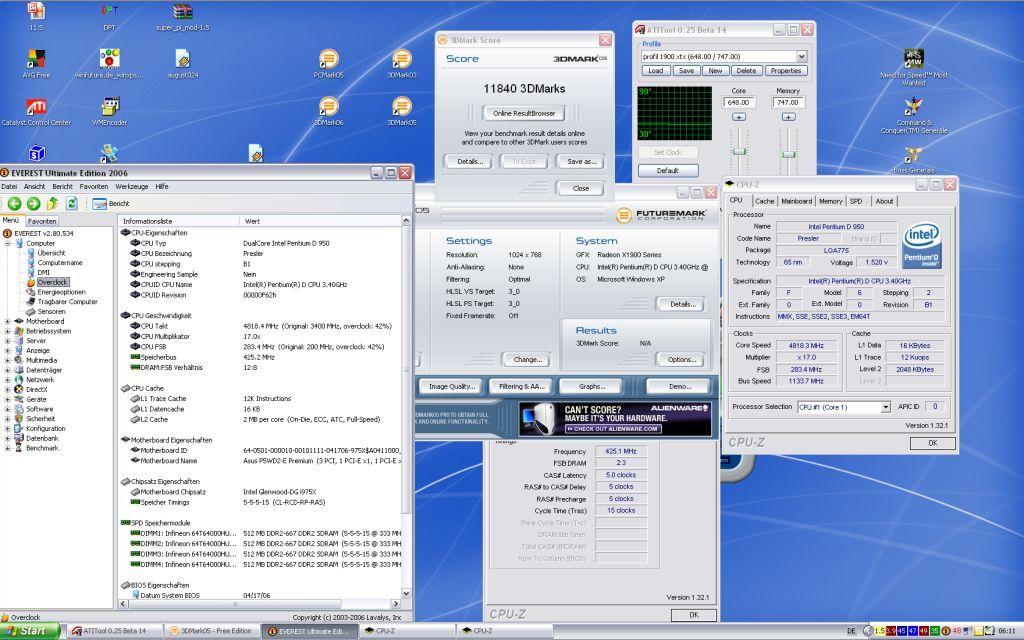Open the WMEncoder desktop icon
The height and width of the screenshot is (640, 1024).
[110, 111]
